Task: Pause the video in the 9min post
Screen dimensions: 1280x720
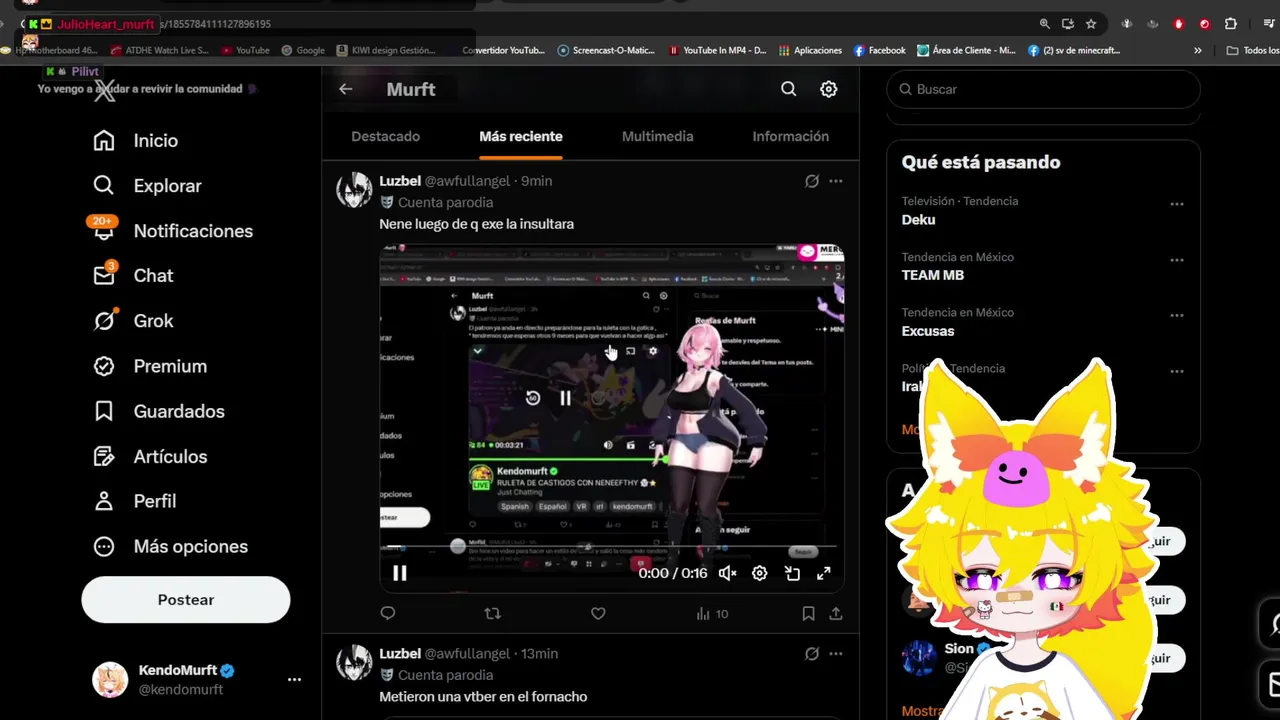Action: pyautogui.click(x=399, y=573)
